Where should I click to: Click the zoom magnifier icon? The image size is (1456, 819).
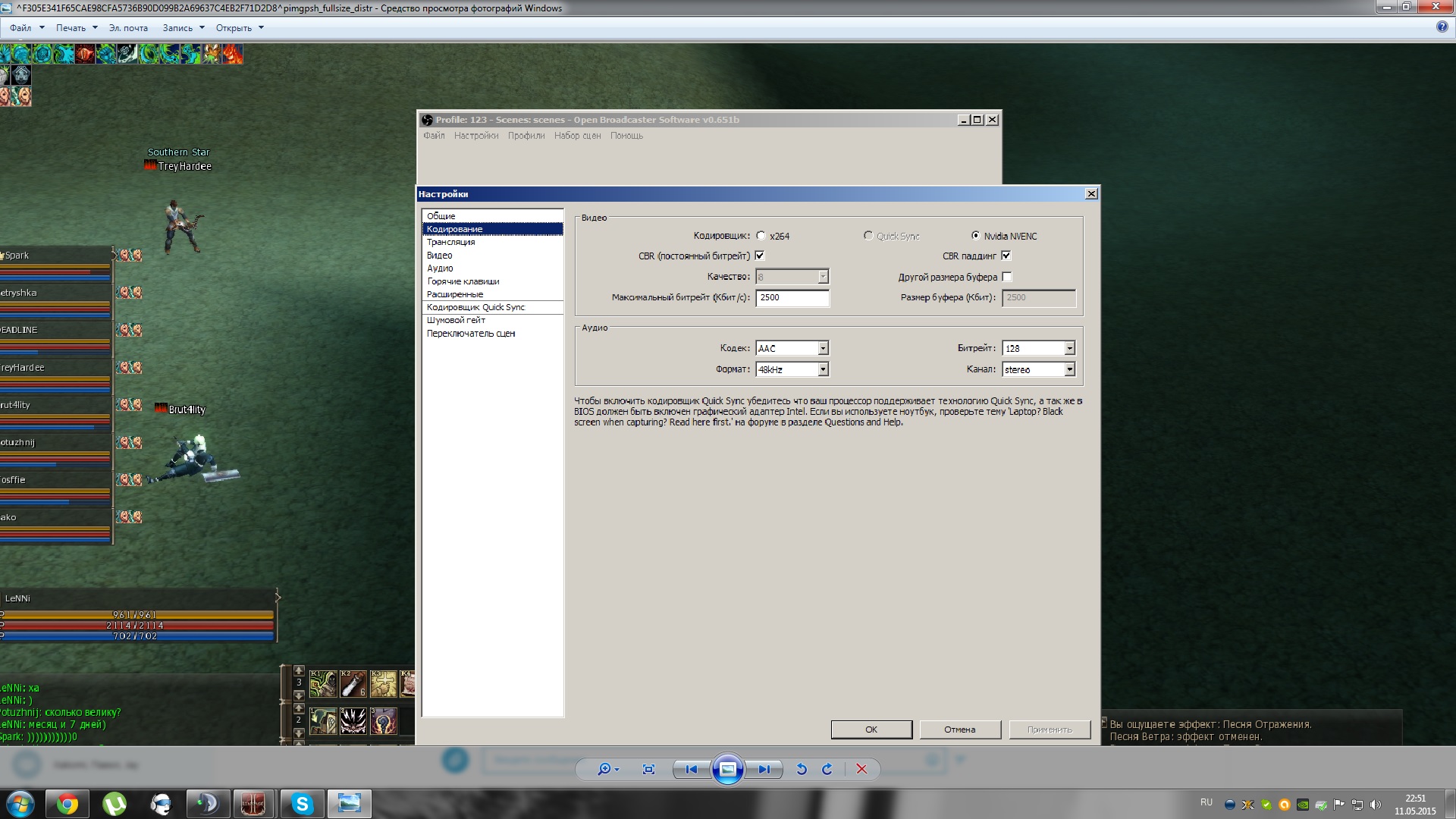pyautogui.click(x=604, y=769)
